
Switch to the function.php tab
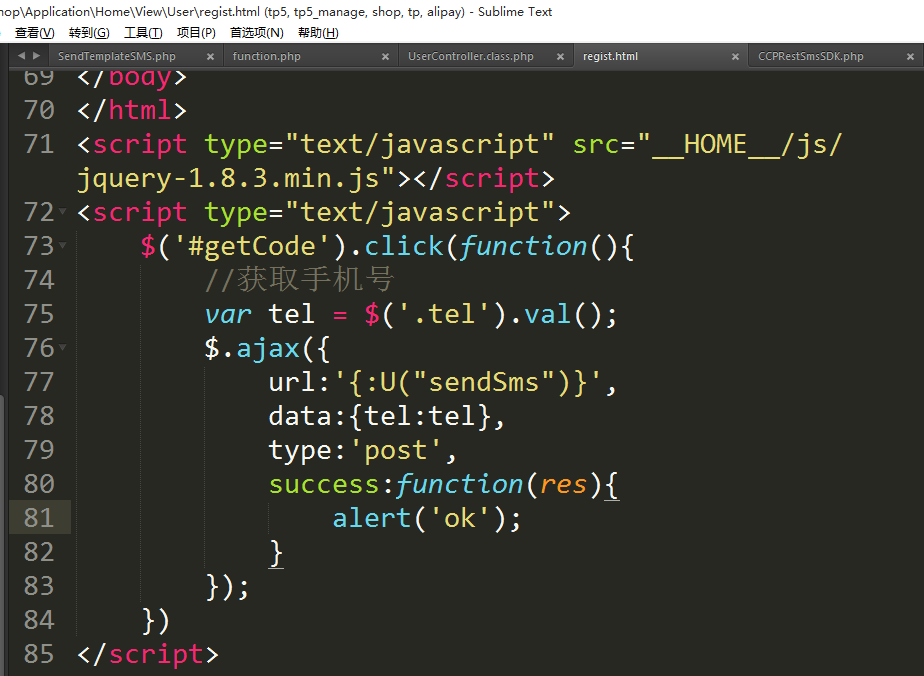[266, 57]
